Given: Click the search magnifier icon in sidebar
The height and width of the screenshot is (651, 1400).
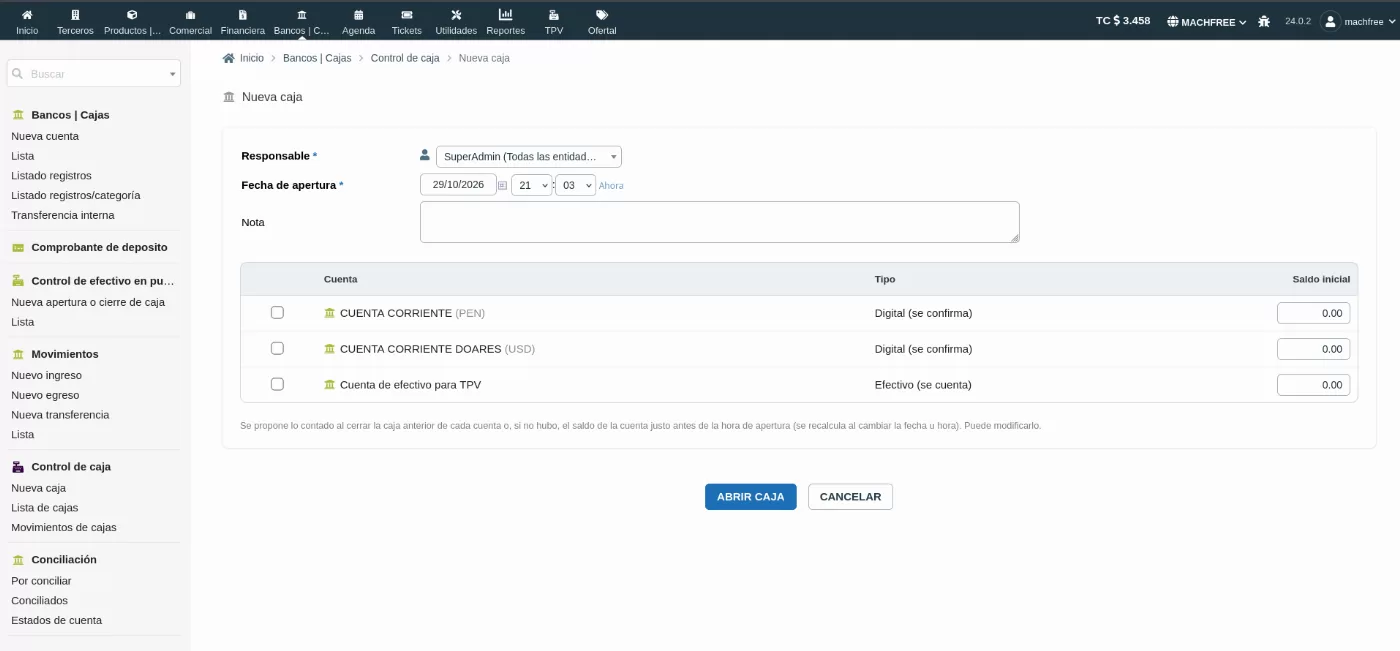Looking at the screenshot, I should pyautogui.click(x=17, y=73).
